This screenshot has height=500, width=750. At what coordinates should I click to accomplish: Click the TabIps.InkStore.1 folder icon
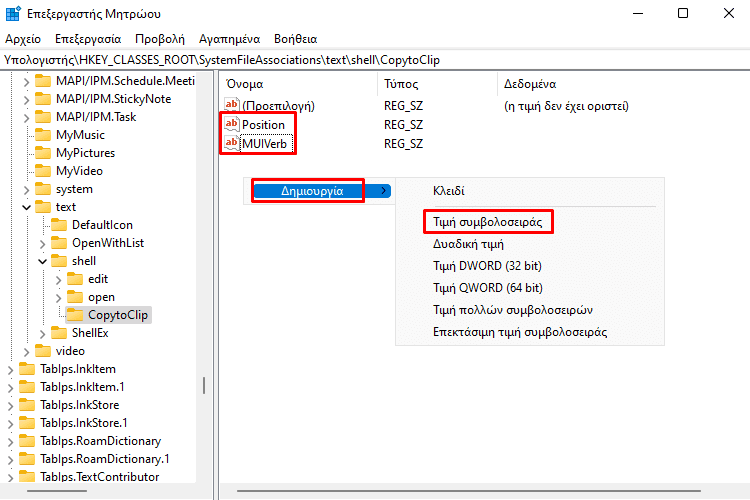(x=27, y=423)
